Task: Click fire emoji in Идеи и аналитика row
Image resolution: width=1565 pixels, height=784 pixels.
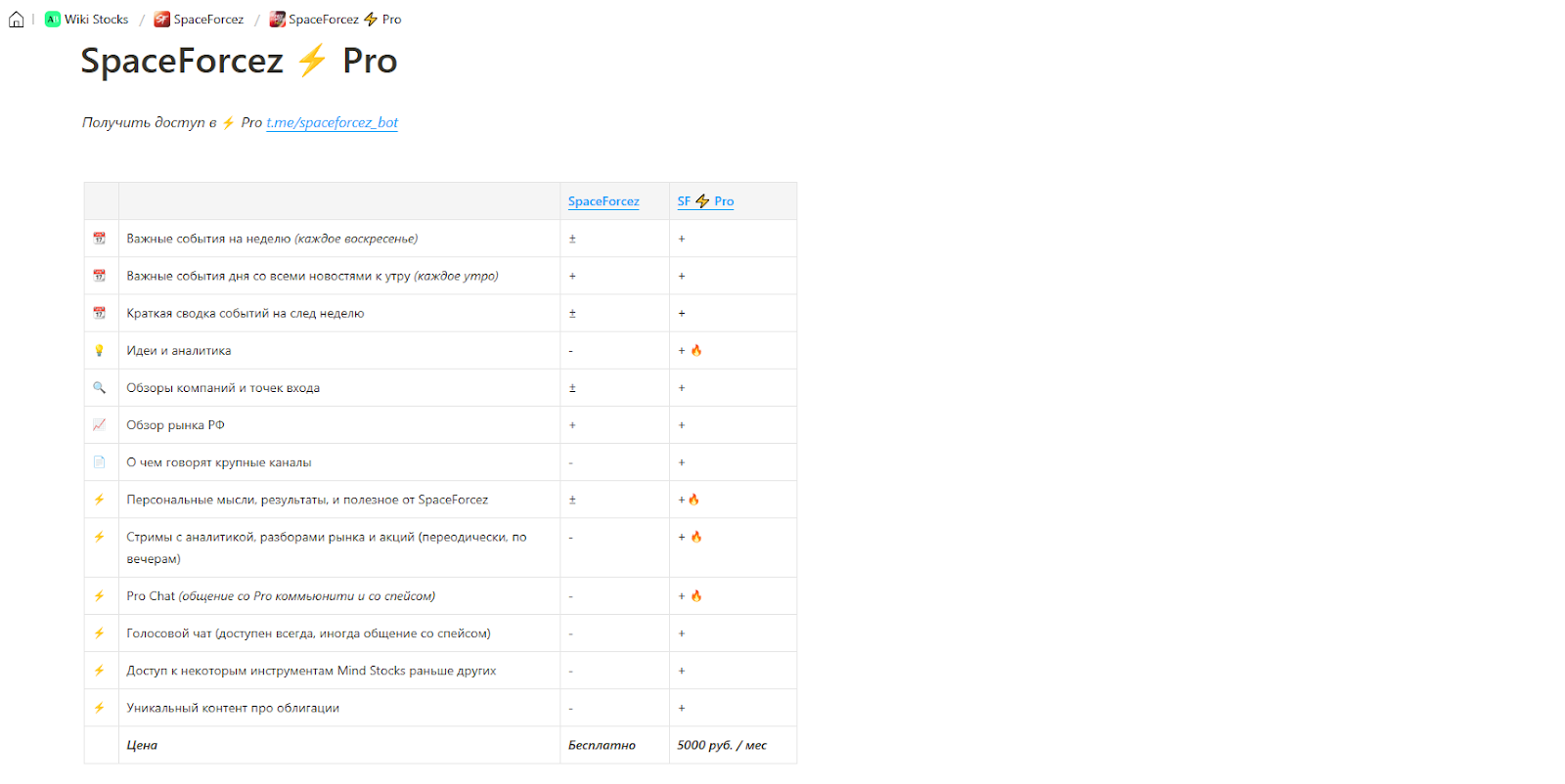Action: coord(696,350)
